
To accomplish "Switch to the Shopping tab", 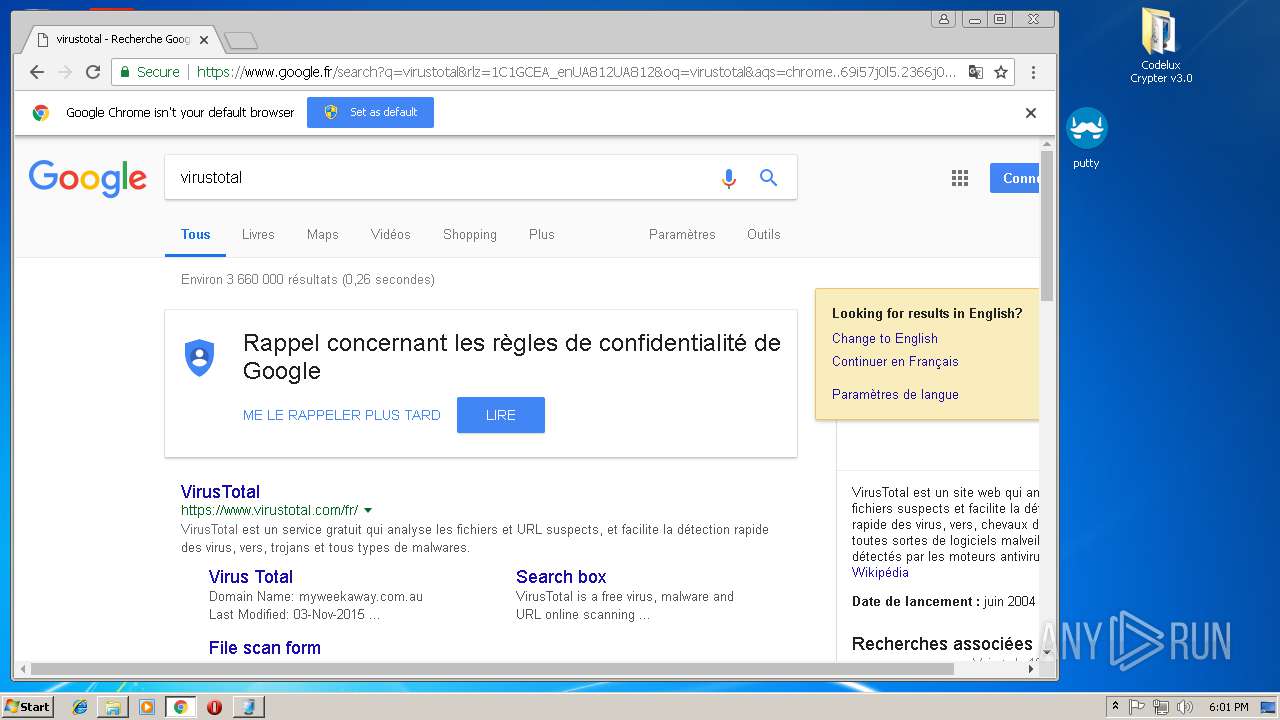I will tap(470, 234).
